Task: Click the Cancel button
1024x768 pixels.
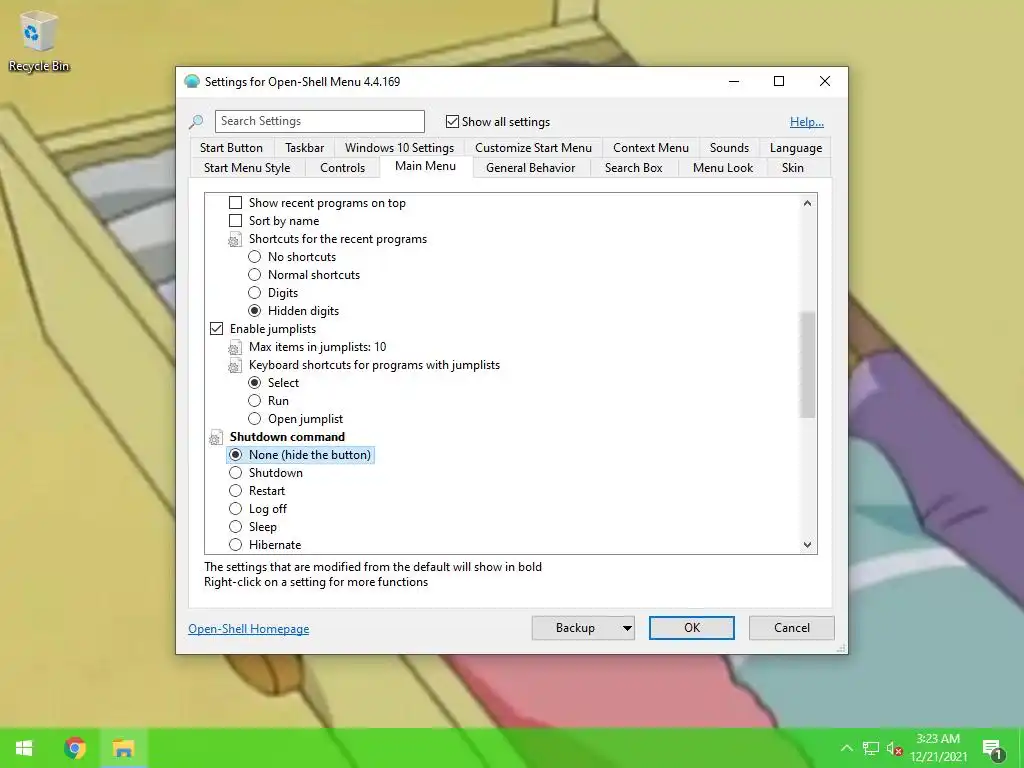Action: coord(792,628)
